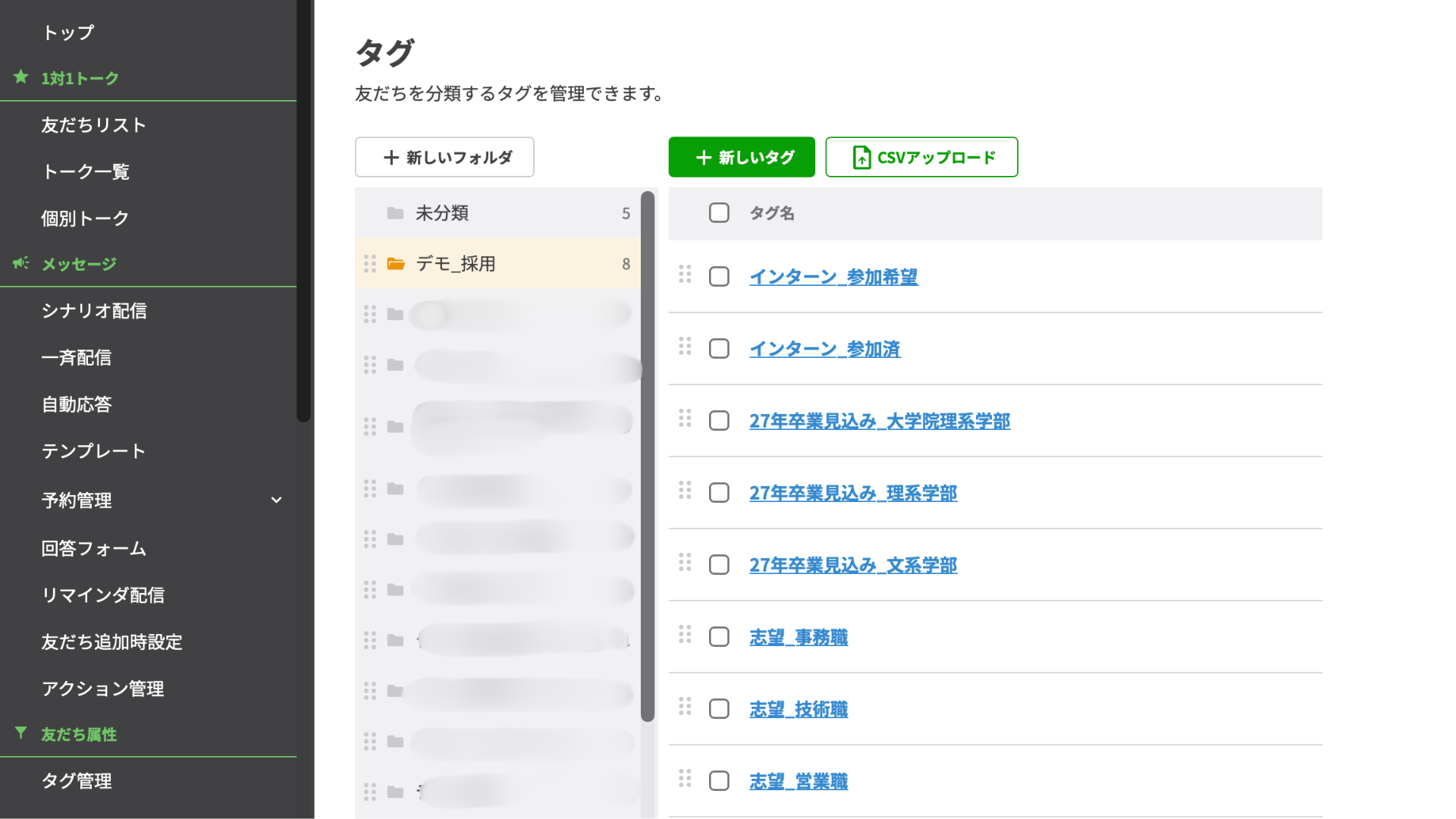This screenshot has width=1456, height=819.
Task: Check the select-all box next to タグ名
Action: tap(719, 213)
